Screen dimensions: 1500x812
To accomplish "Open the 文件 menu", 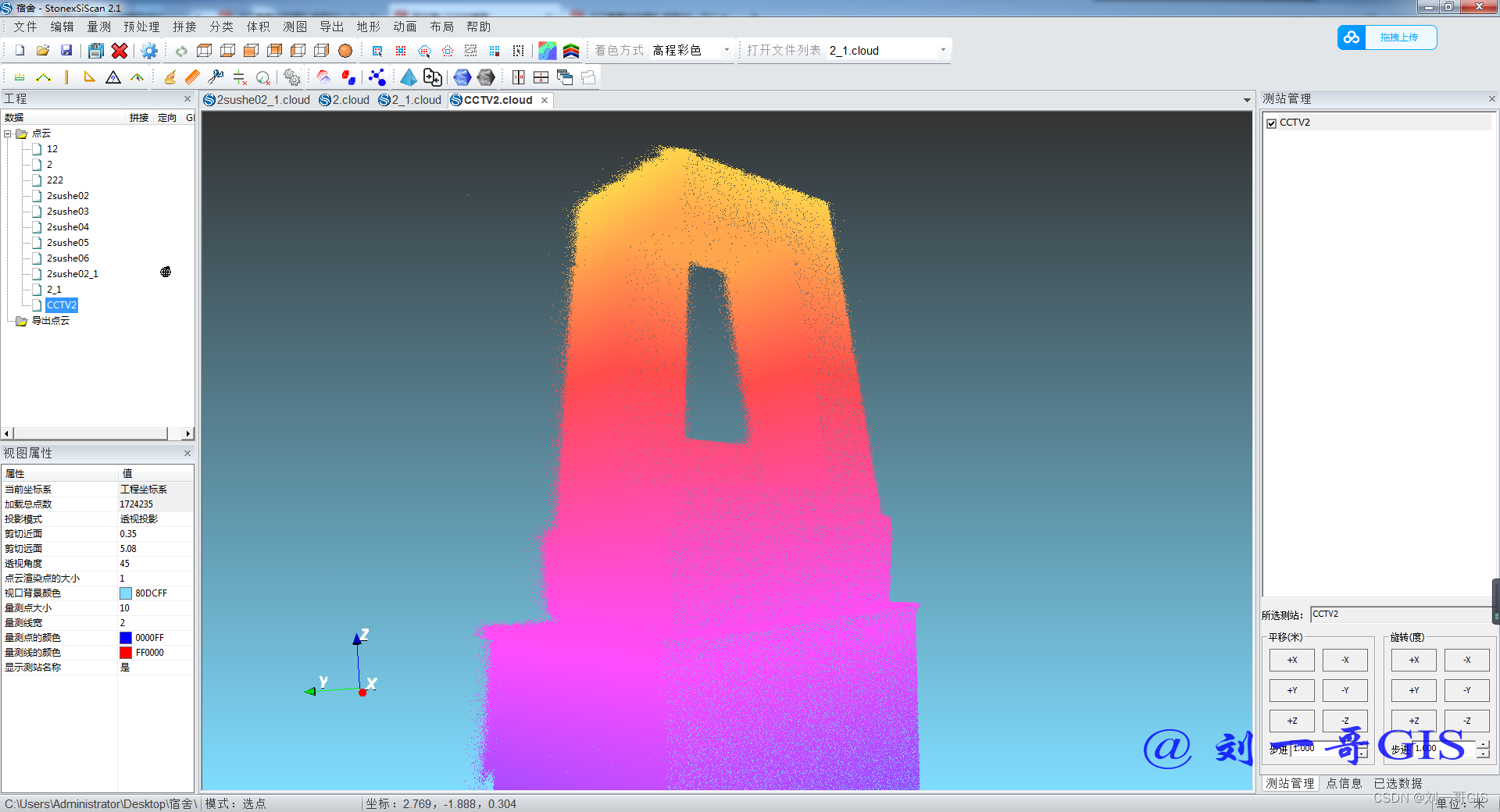I will click(25, 27).
